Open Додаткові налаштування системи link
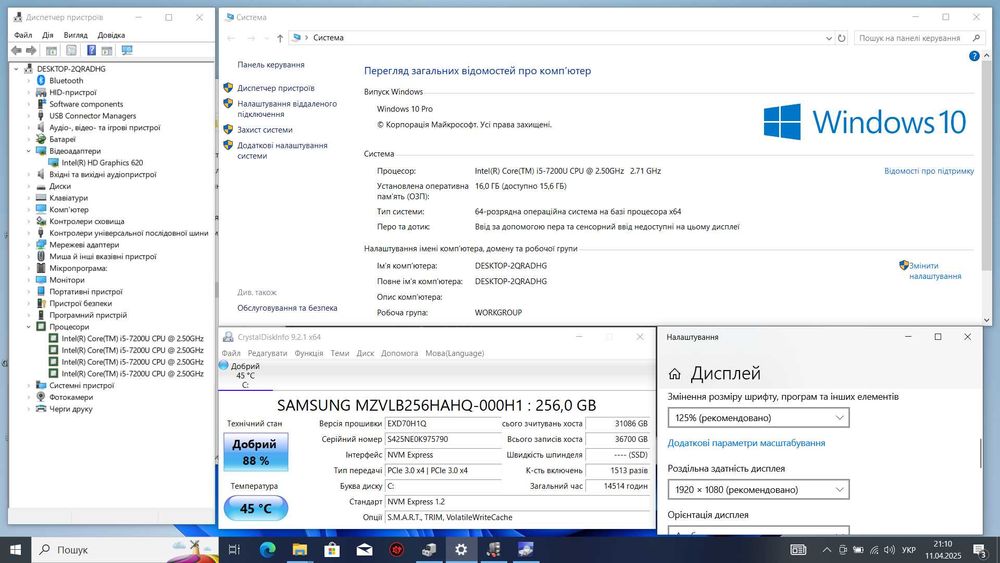This screenshot has height=563, width=1000. point(282,150)
